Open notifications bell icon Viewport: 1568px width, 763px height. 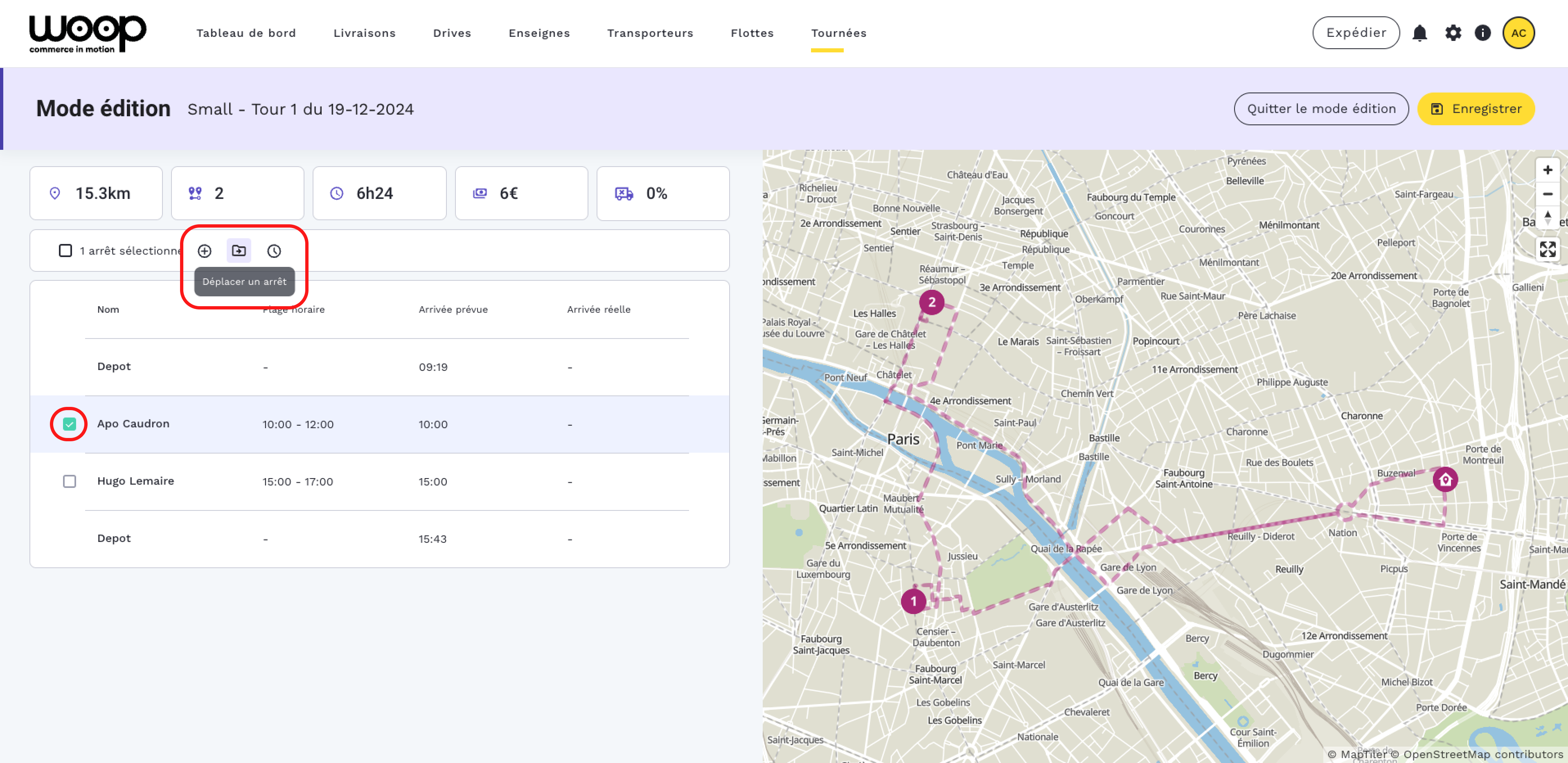1419,33
